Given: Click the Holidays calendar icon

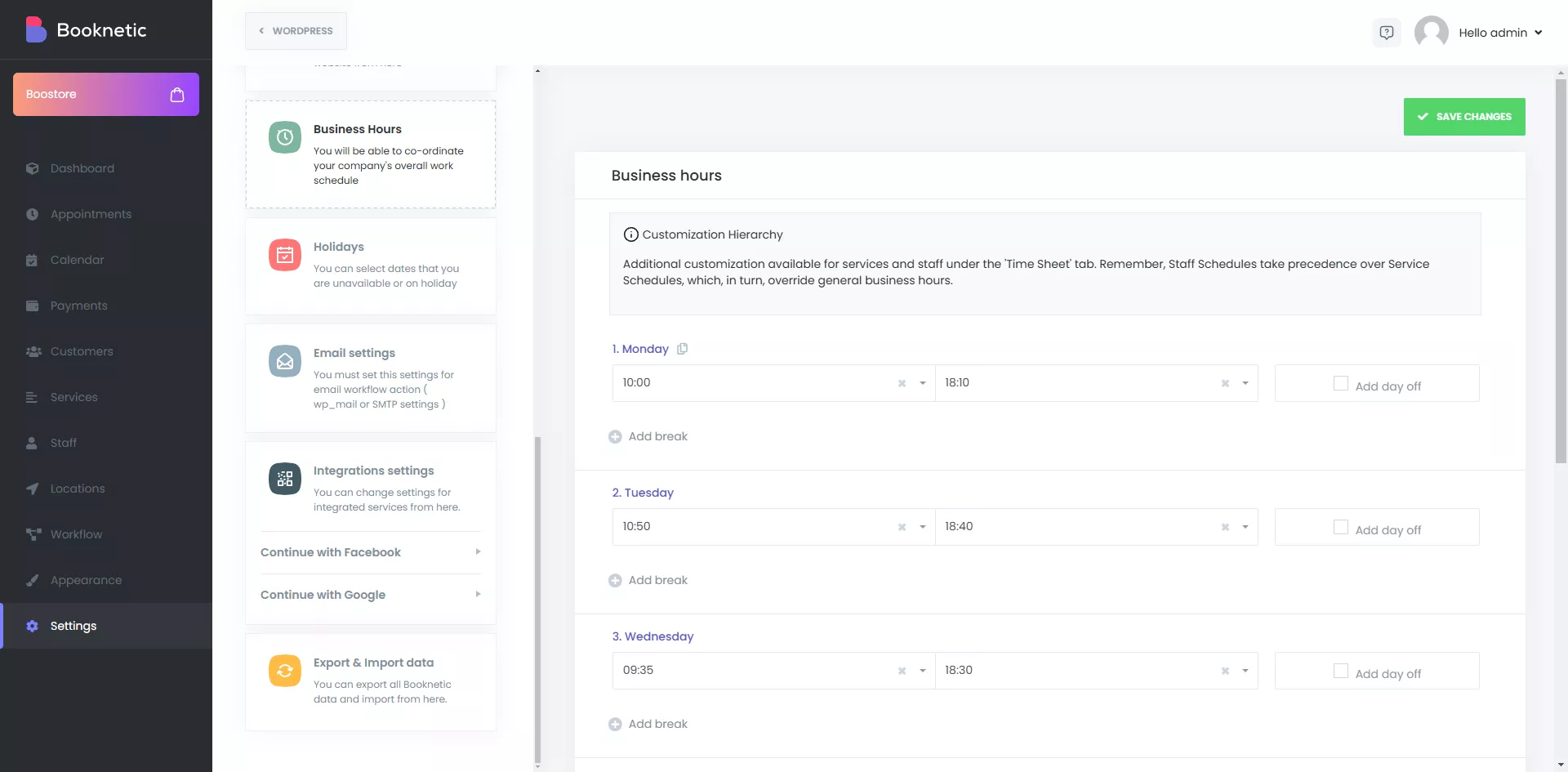Looking at the screenshot, I should 285,255.
